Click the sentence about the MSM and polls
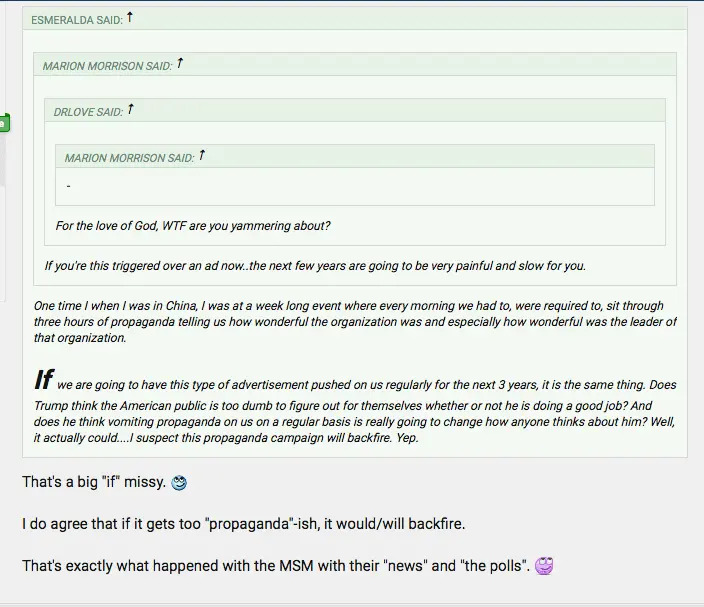 [x=276, y=566]
